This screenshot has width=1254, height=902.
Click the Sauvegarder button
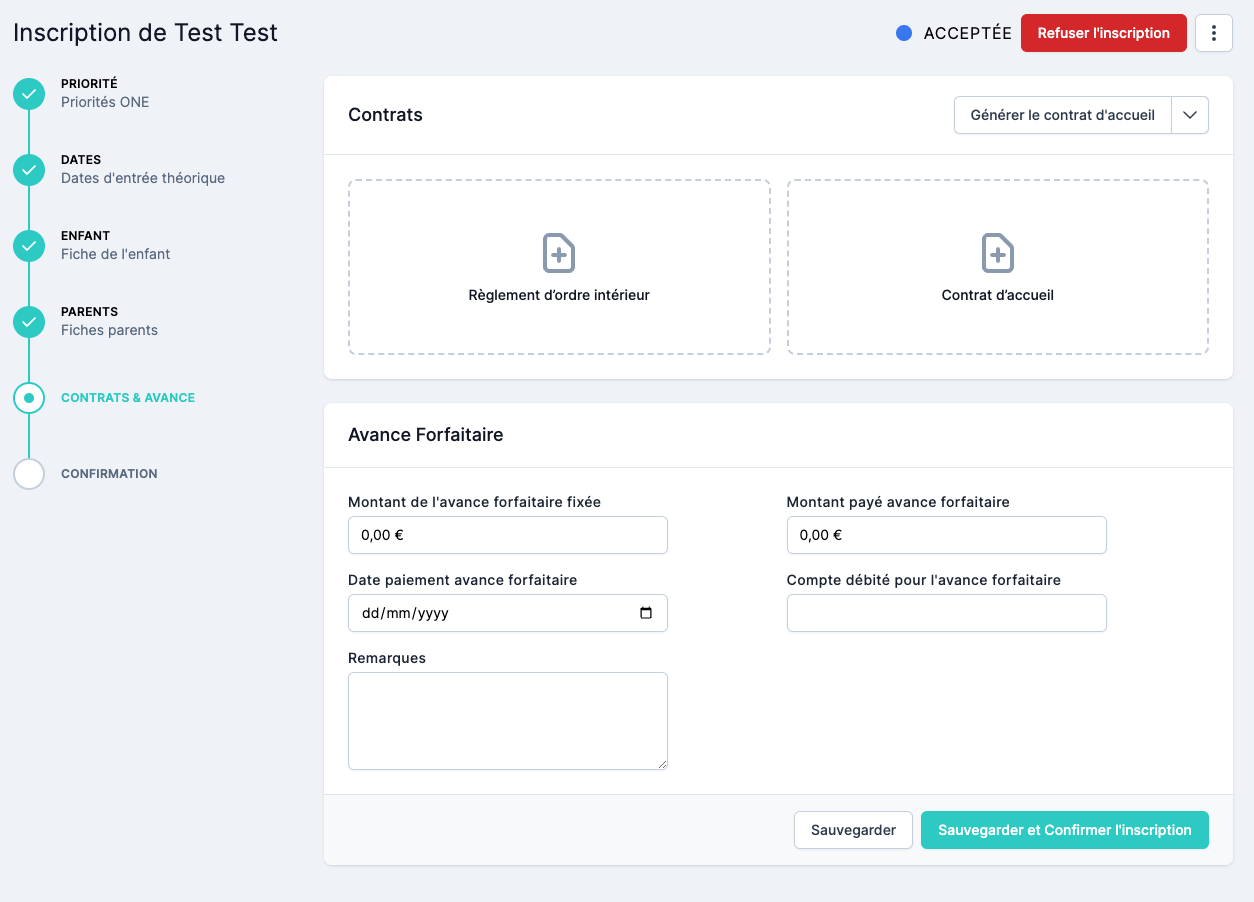pos(853,830)
